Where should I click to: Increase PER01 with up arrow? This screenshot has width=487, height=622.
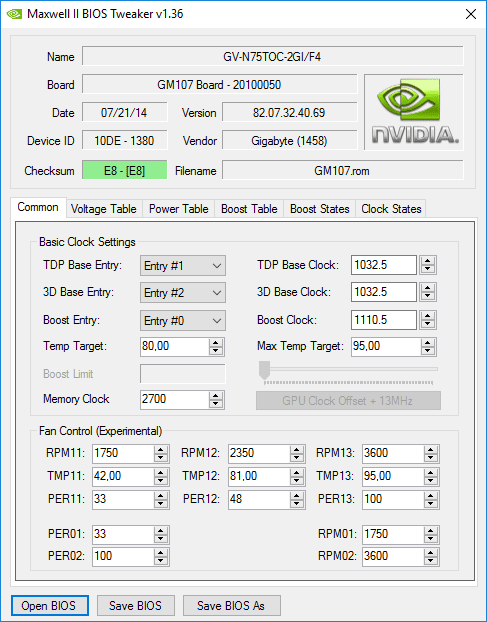click(161, 531)
